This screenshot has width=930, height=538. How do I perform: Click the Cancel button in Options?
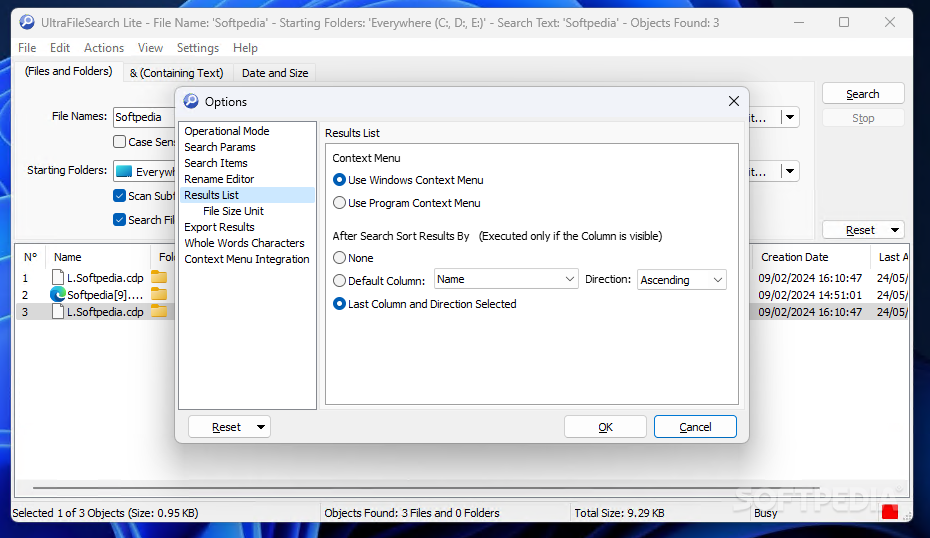coord(695,427)
